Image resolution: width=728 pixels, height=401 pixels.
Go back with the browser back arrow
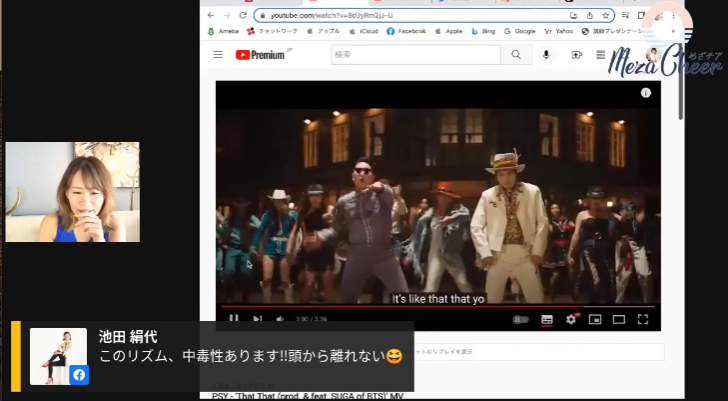pyautogui.click(x=211, y=15)
